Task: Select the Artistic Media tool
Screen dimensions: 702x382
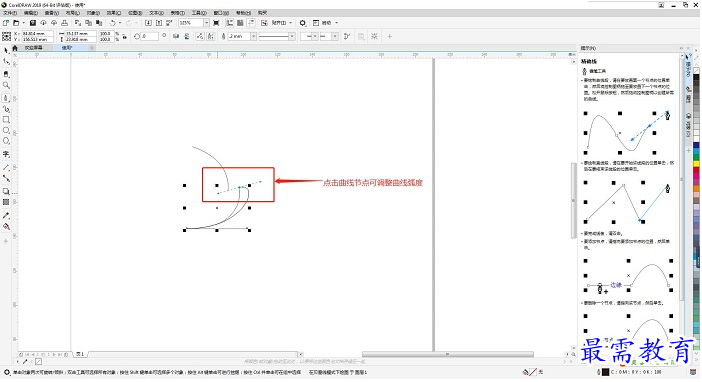Action: tap(6, 109)
